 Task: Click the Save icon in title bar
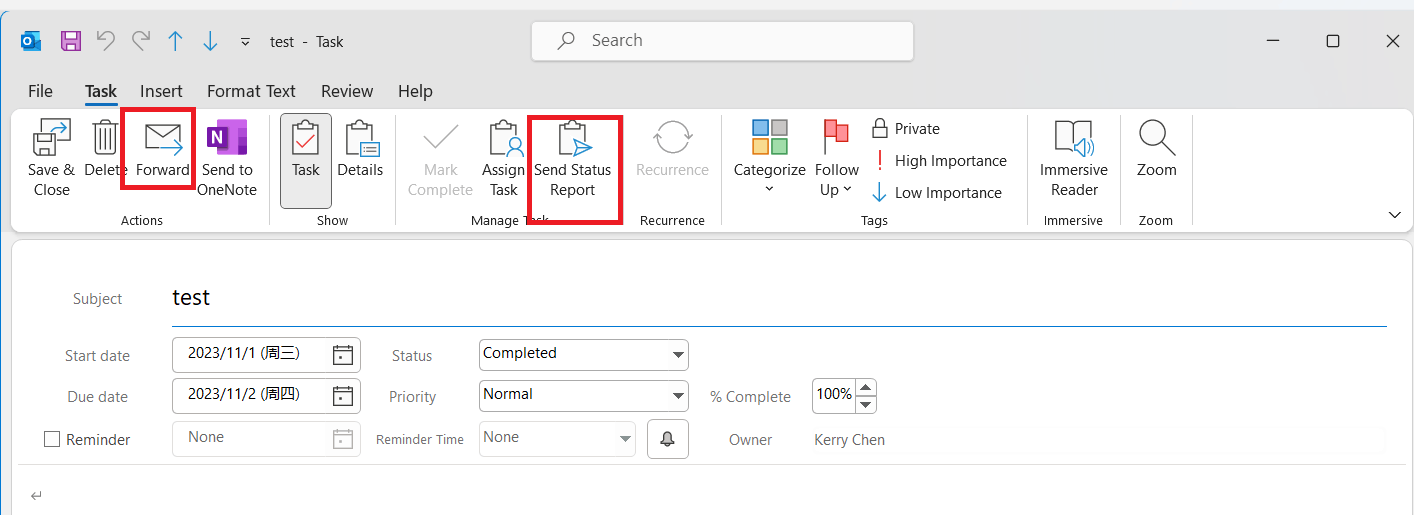(x=71, y=41)
